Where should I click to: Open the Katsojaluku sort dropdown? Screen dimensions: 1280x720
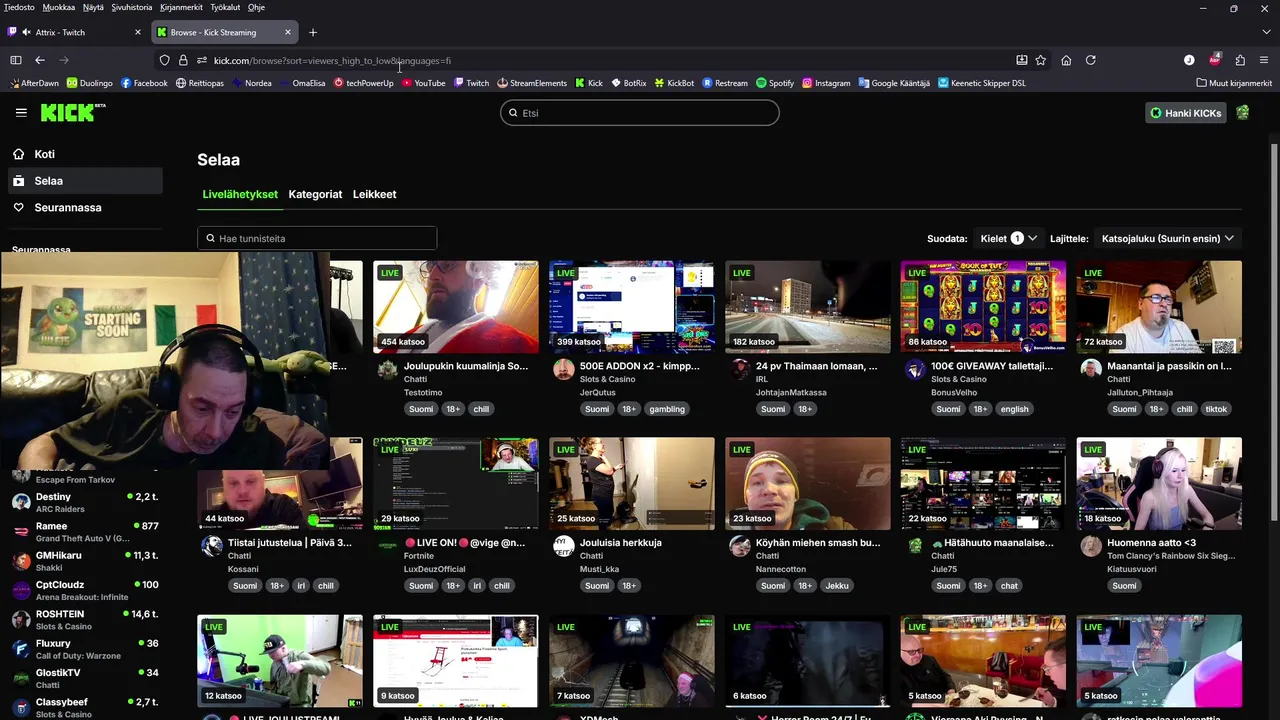point(1167,238)
